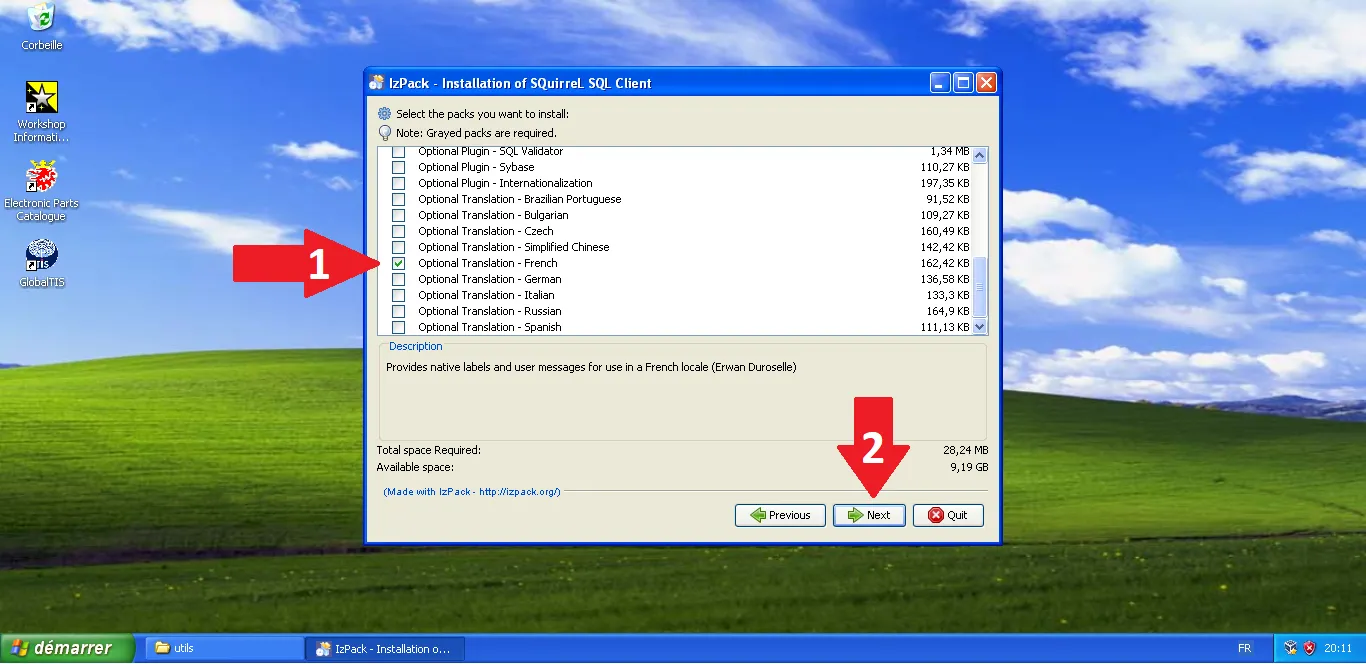Quit the installer with Quit button
1366x664 pixels.
pyautogui.click(x=947, y=515)
